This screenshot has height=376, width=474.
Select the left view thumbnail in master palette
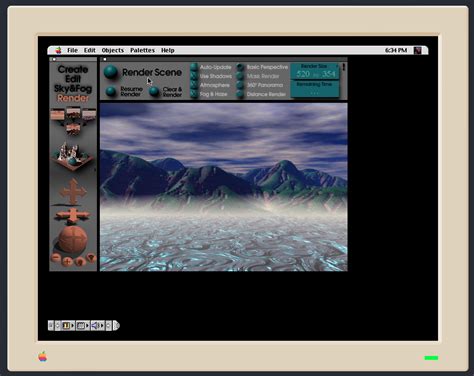(57, 115)
